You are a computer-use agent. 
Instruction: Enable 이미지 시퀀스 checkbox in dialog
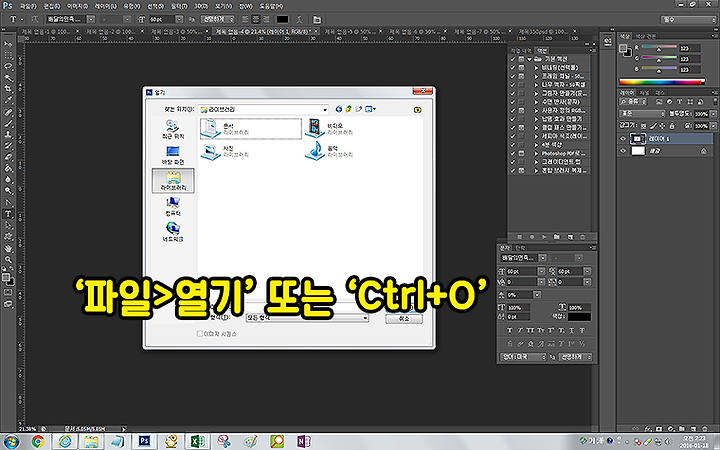[200, 334]
